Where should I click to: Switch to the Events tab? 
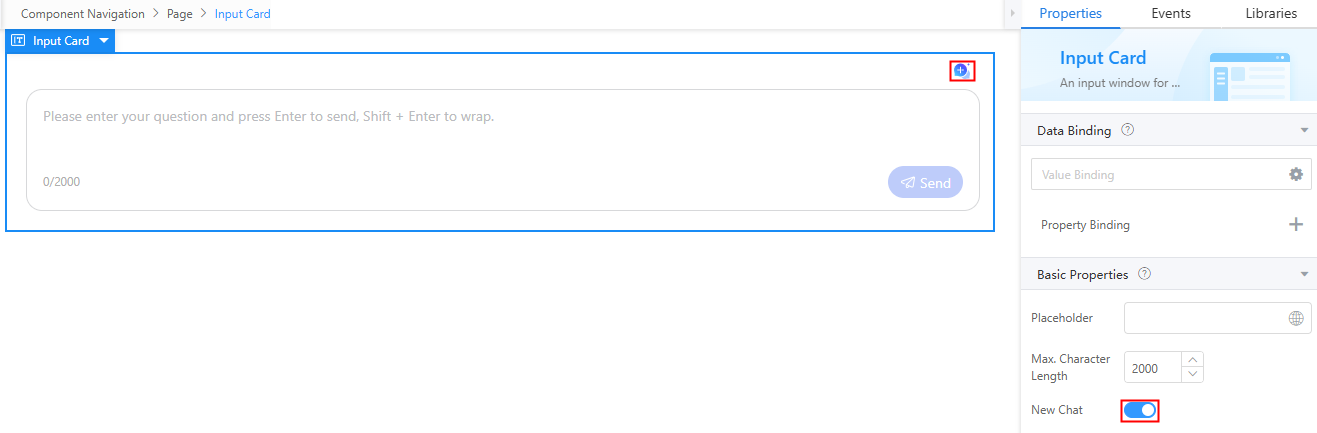point(1170,13)
